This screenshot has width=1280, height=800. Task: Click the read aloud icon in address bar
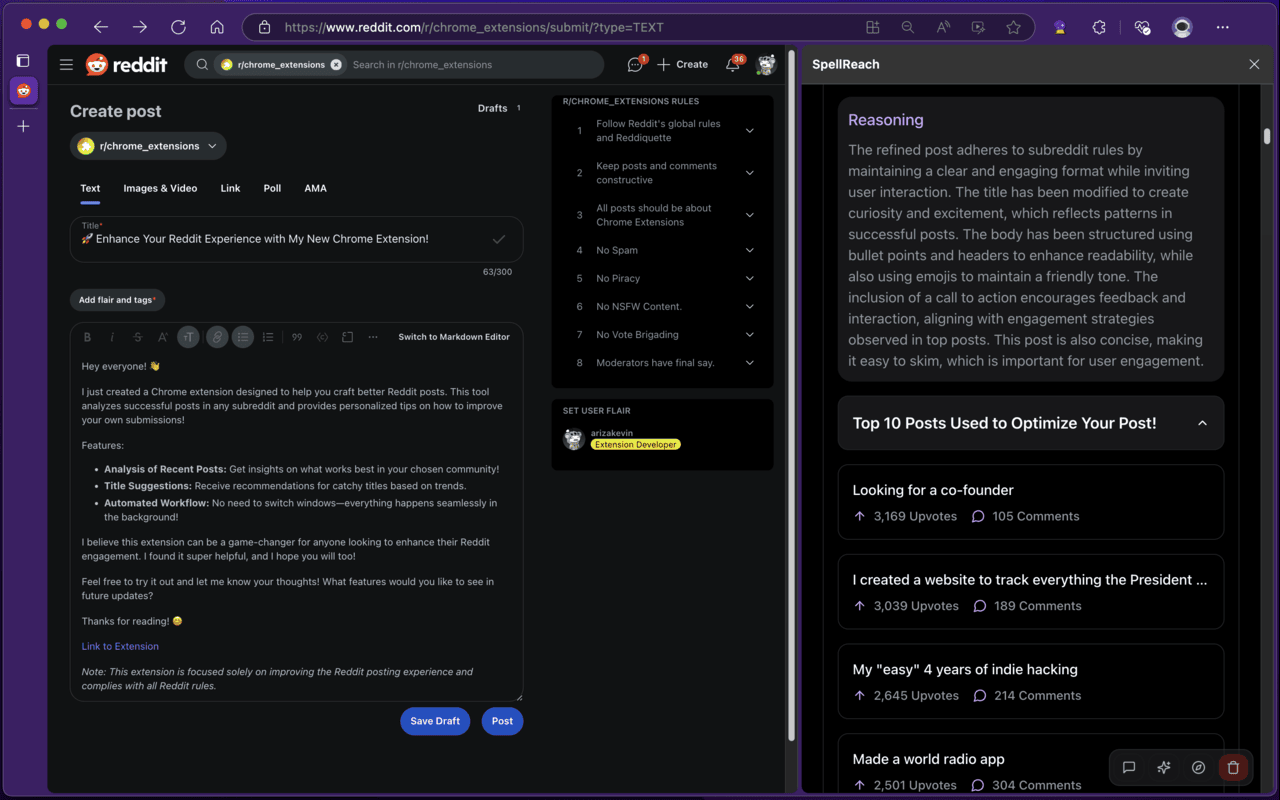[943, 28]
